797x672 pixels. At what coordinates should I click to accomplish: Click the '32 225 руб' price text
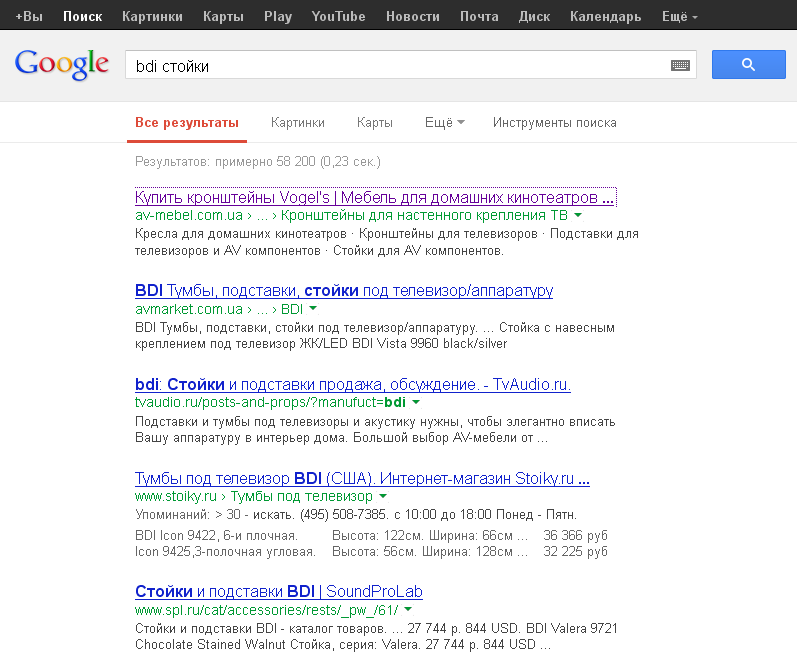(x=575, y=552)
